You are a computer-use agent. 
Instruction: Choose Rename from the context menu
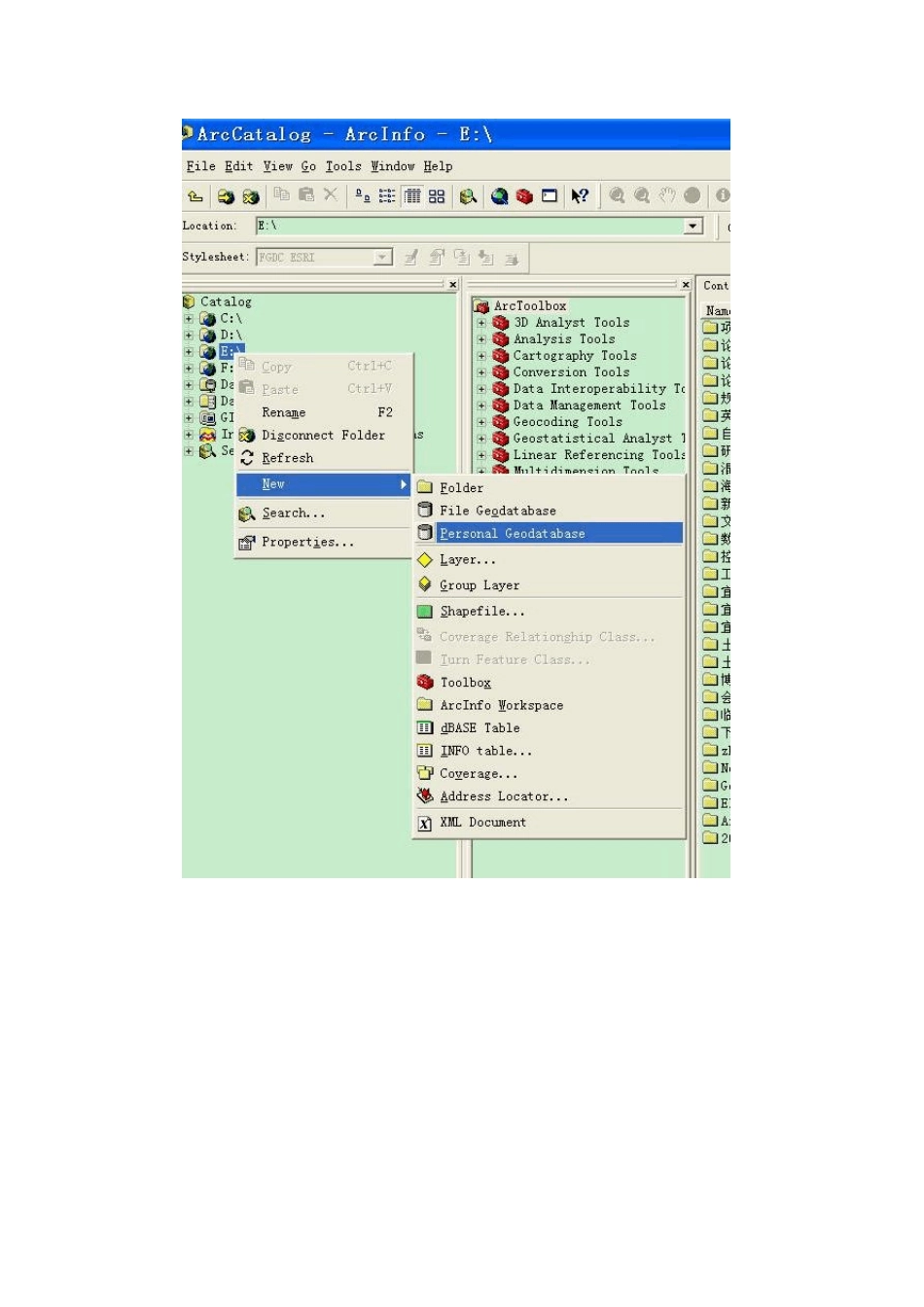click(325, 412)
